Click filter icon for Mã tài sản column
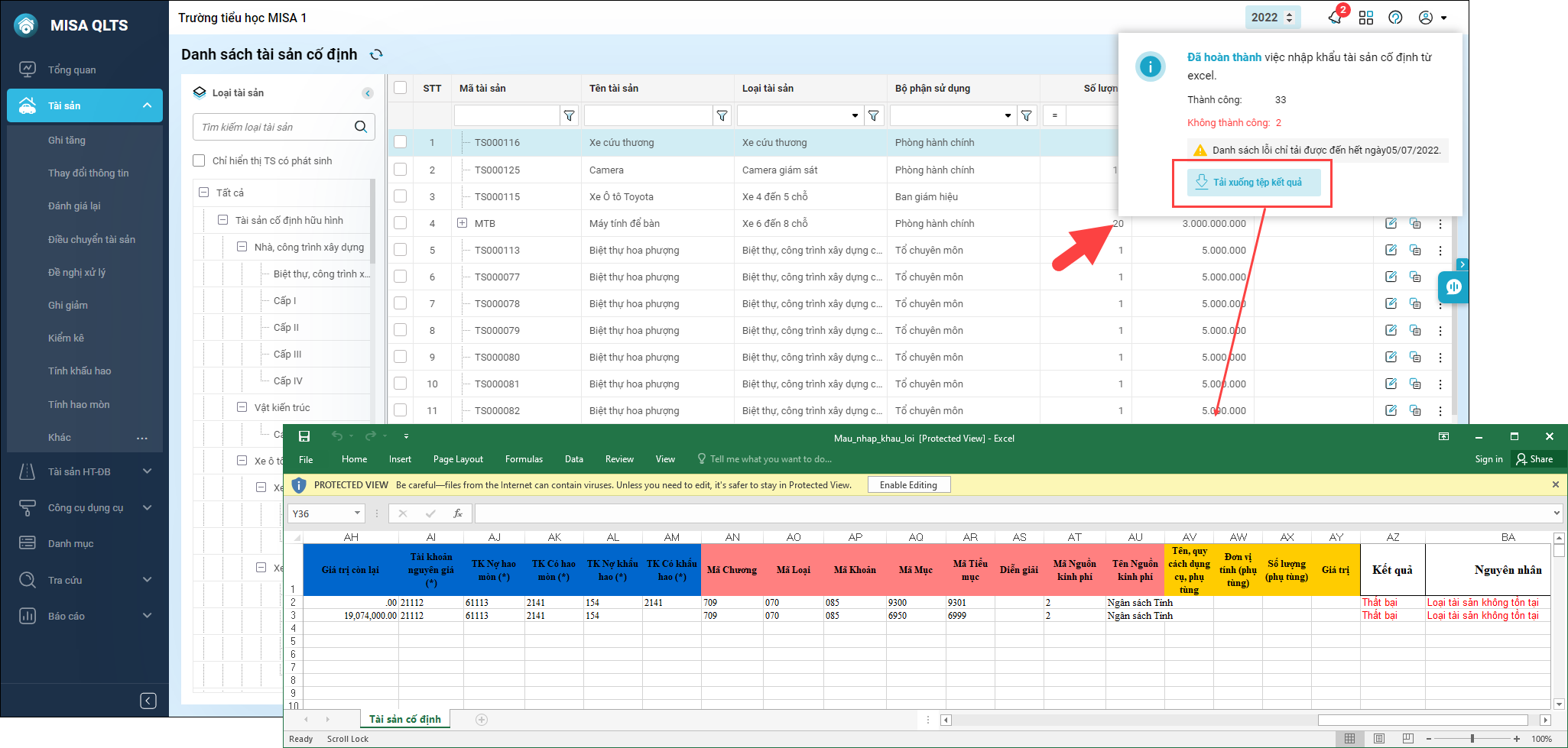The image size is (1568, 748). (x=569, y=115)
